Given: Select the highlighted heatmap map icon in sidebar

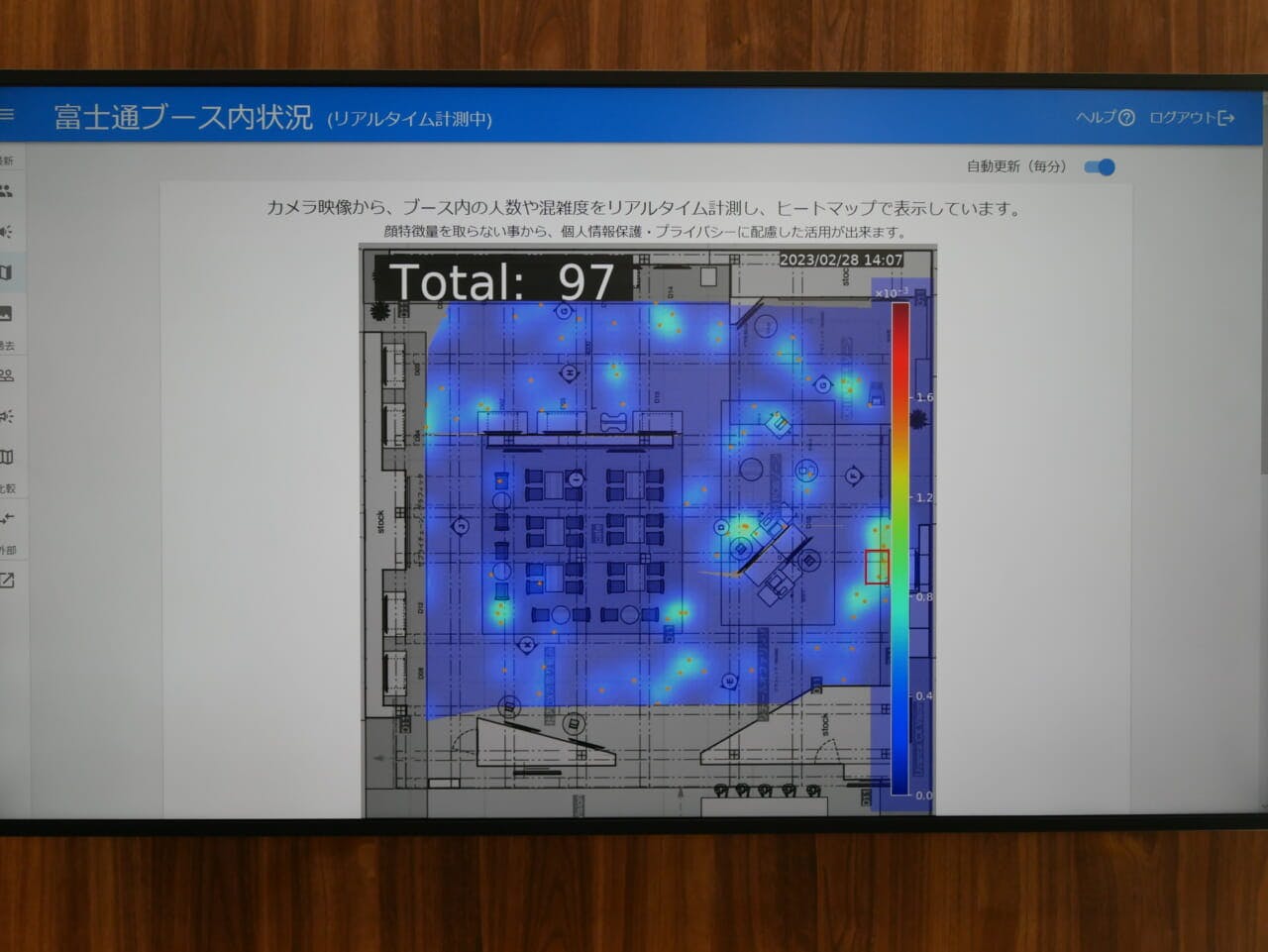Looking at the screenshot, I should [6, 272].
